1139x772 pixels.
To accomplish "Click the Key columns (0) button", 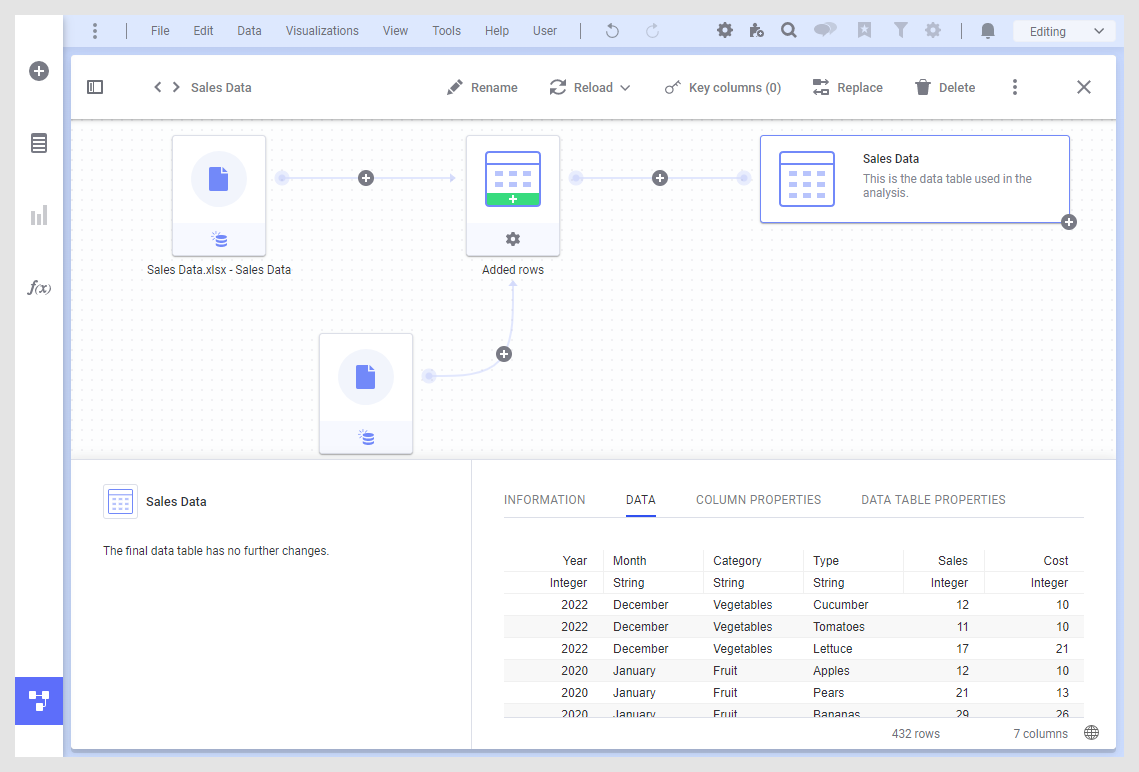I will [723, 88].
